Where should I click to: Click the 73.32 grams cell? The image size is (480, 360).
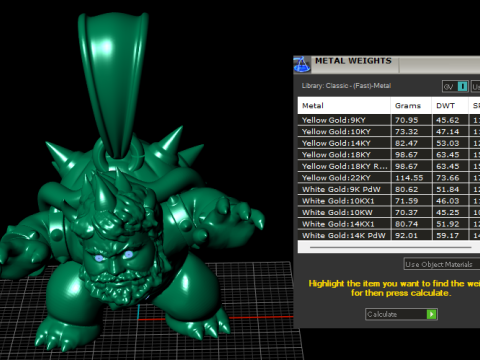pos(411,132)
